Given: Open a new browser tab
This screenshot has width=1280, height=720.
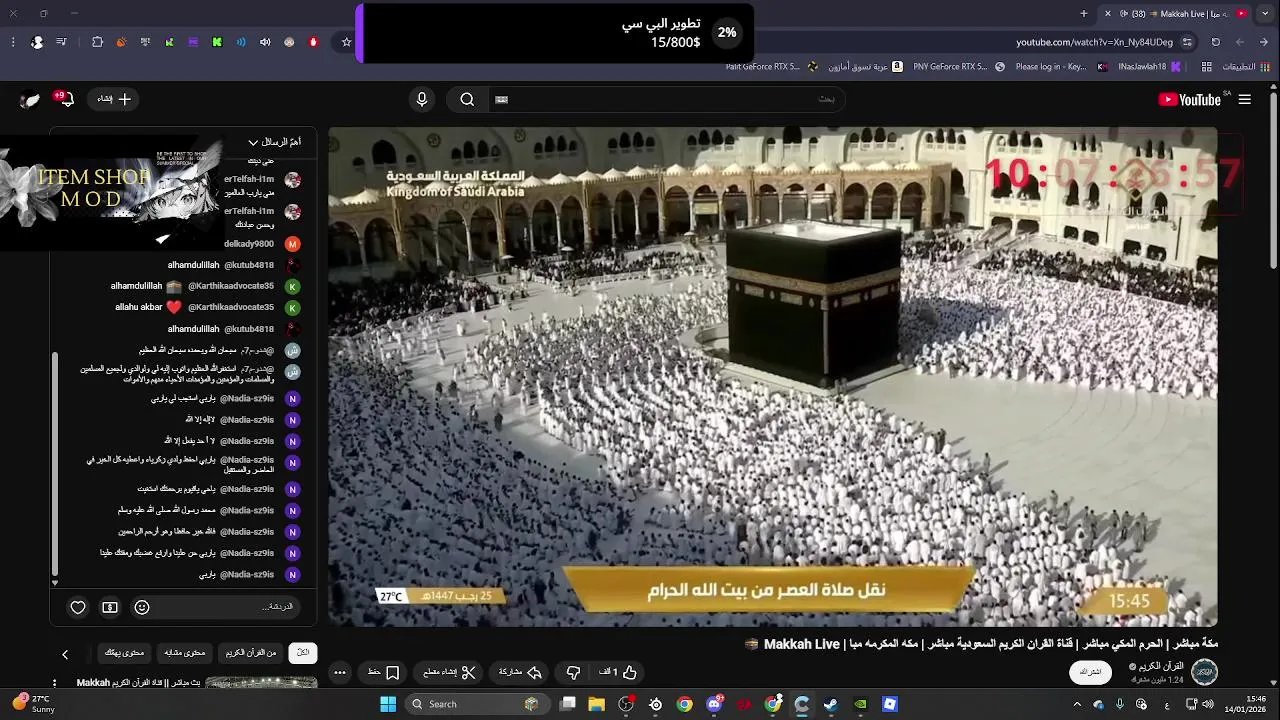Looking at the screenshot, I should coord(1084,13).
